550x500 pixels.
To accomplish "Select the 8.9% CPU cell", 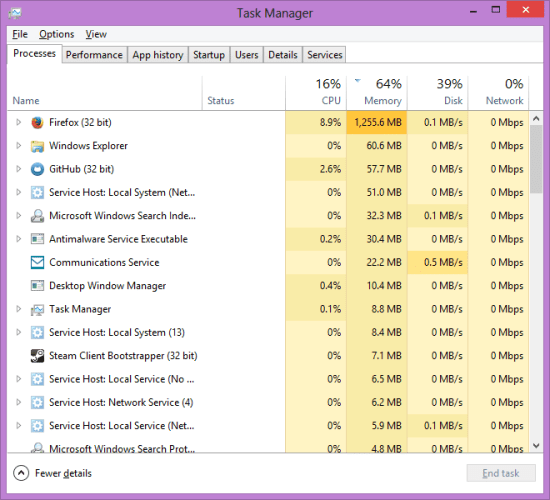I will click(x=316, y=122).
